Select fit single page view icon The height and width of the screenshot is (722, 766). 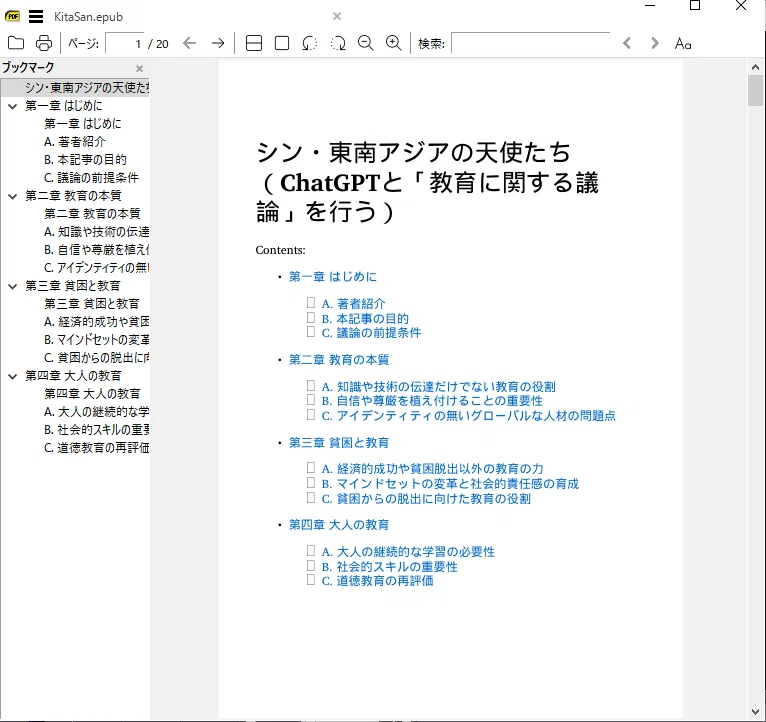(x=282, y=43)
